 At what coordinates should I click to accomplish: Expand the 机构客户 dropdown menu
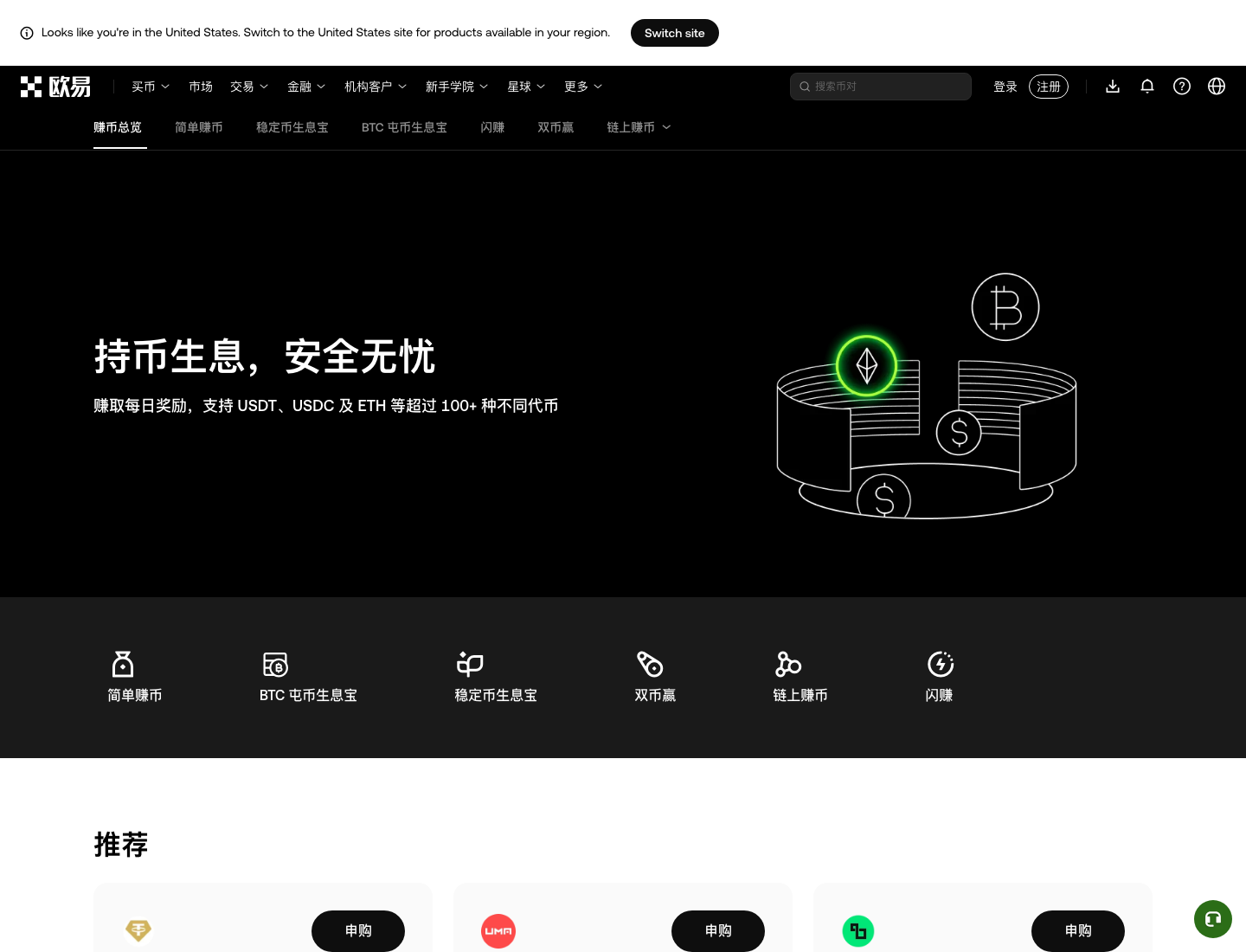pyautogui.click(x=376, y=87)
